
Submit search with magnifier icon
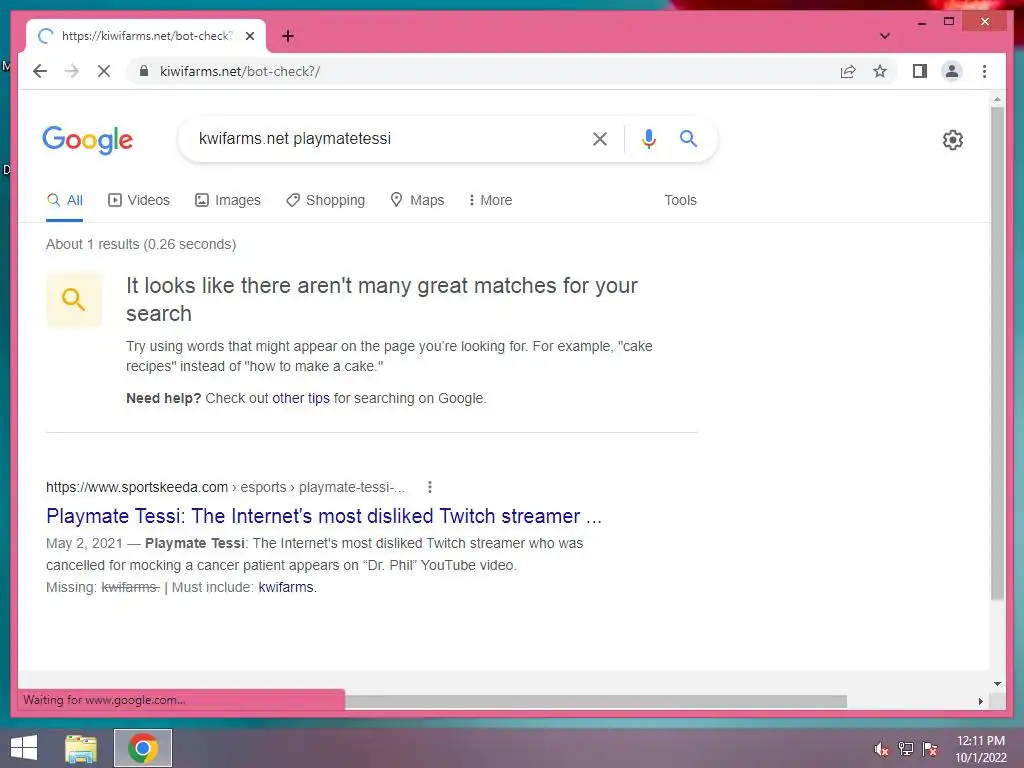[688, 138]
